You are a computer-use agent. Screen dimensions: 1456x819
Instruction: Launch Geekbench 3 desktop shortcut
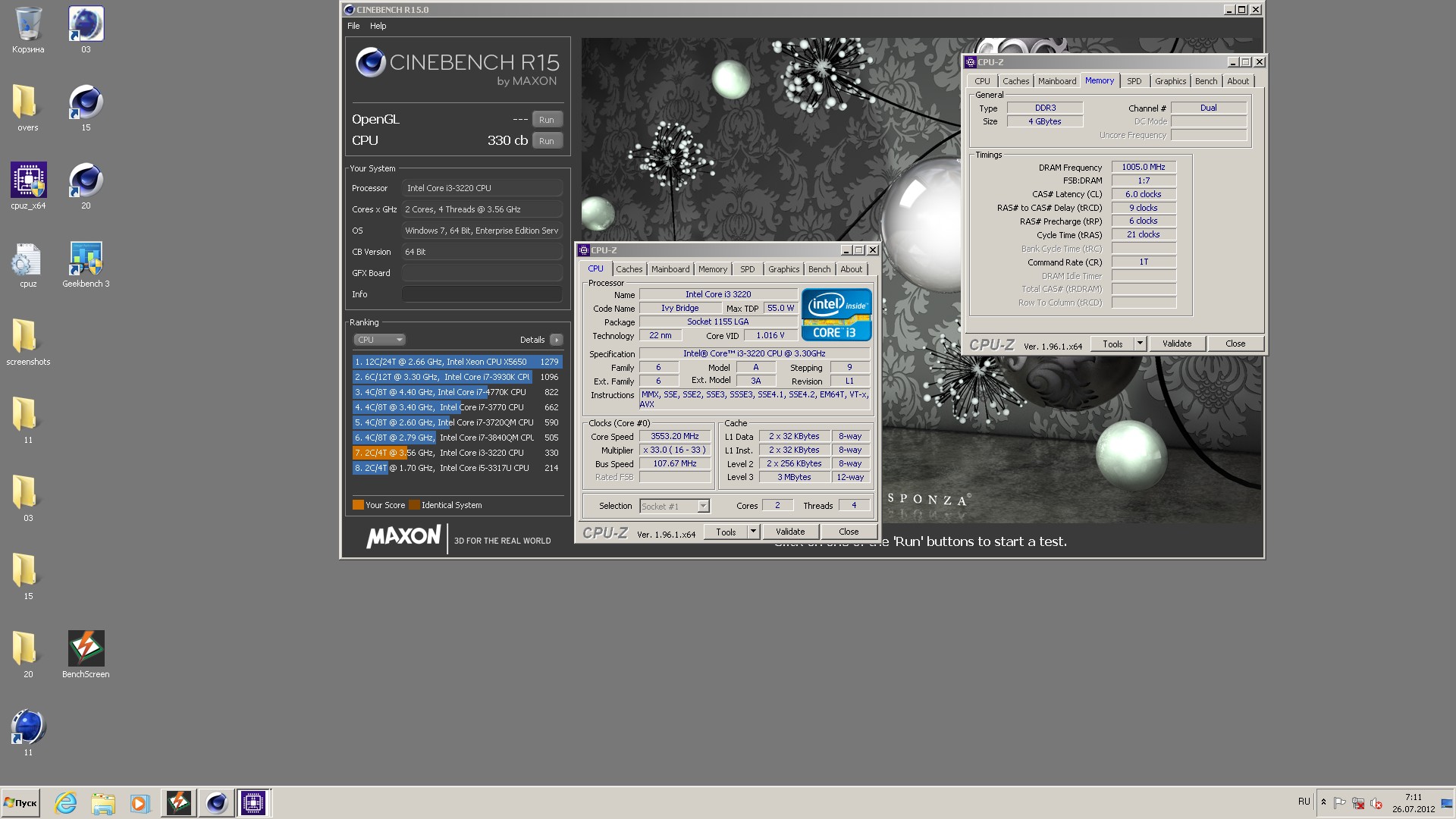coord(86,265)
